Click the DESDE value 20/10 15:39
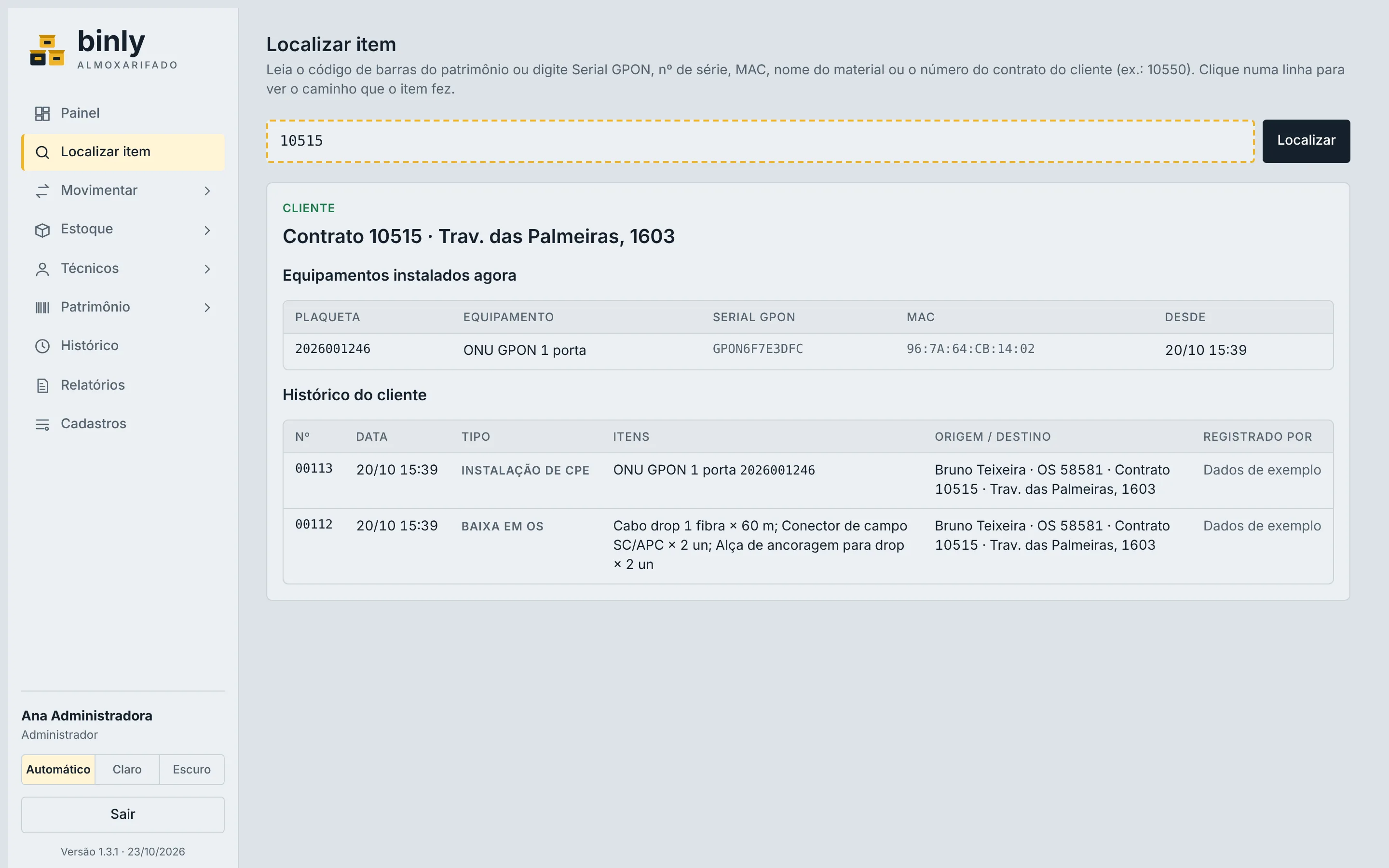The image size is (1389, 868). pyautogui.click(x=1205, y=350)
